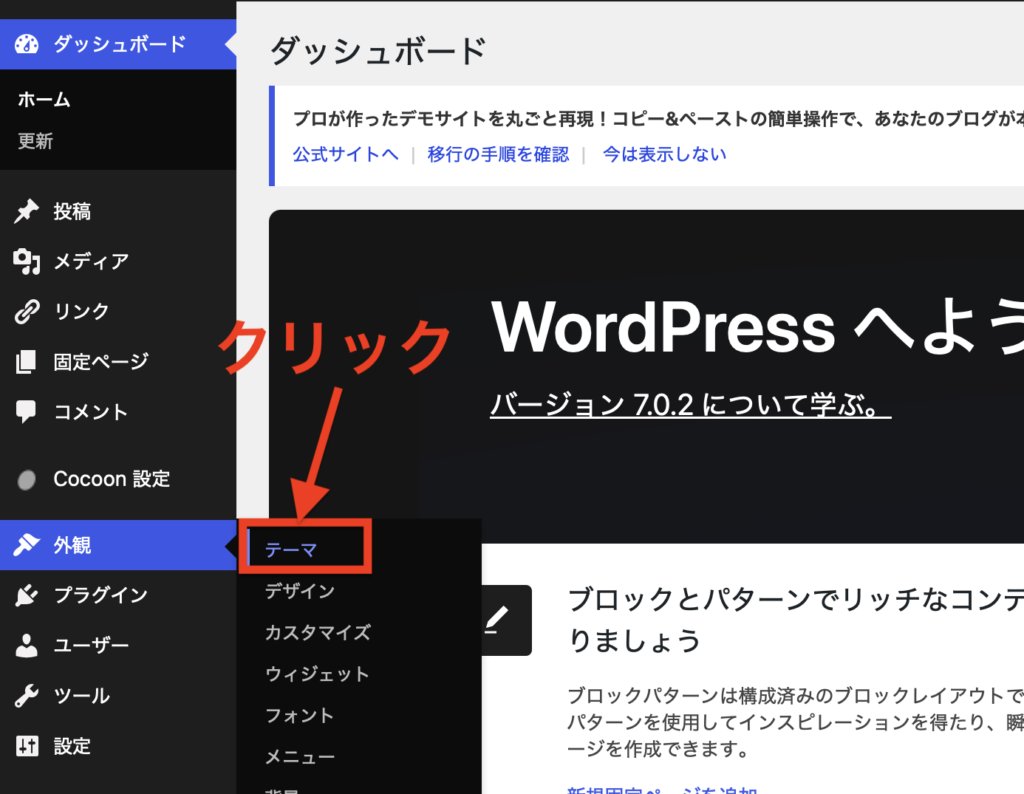Click the person icon beside ユーザー
This screenshot has width=1024, height=794.
pyautogui.click(x=26, y=645)
